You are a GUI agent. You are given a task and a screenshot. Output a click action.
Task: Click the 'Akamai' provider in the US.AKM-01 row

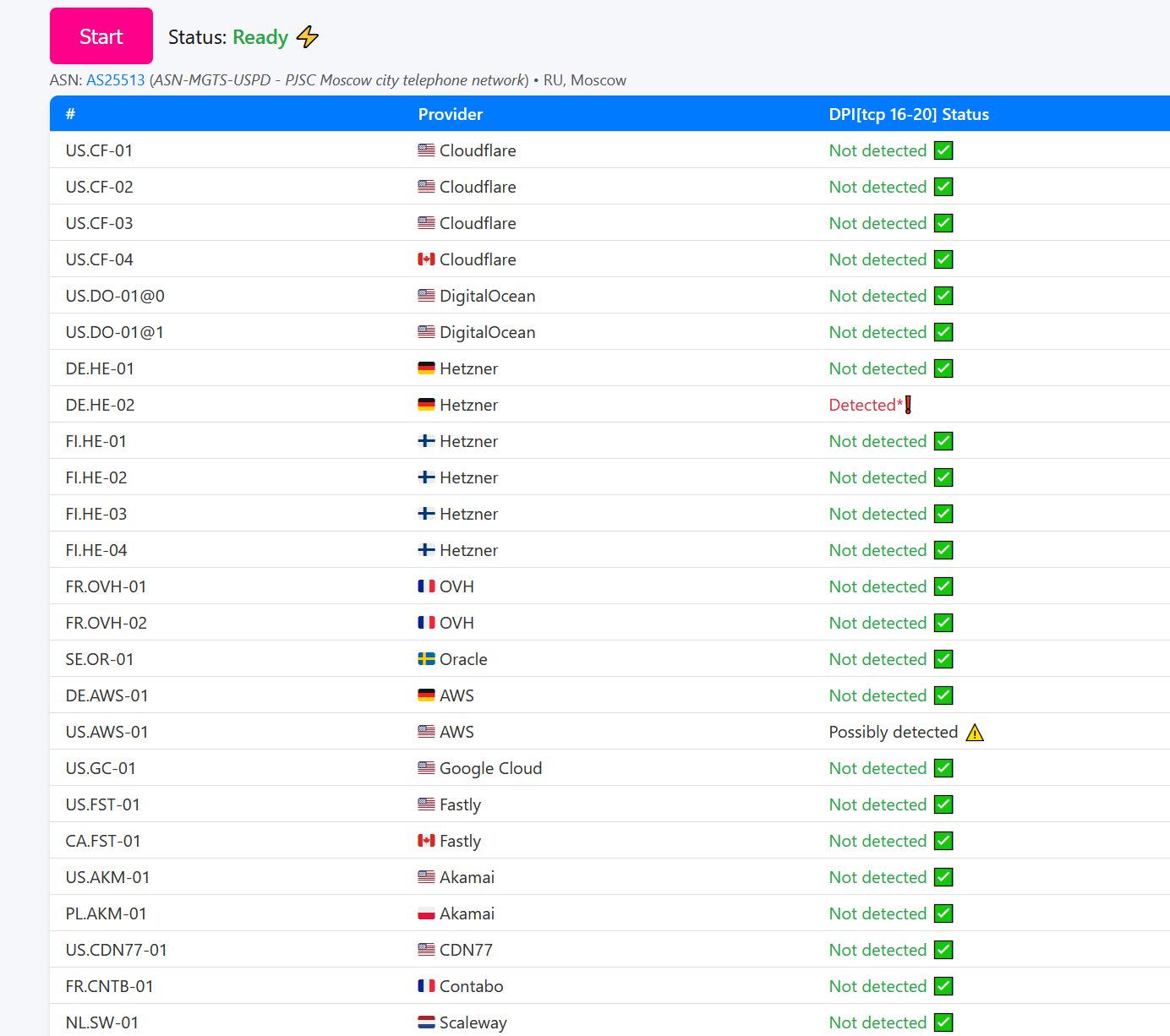point(467,877)
